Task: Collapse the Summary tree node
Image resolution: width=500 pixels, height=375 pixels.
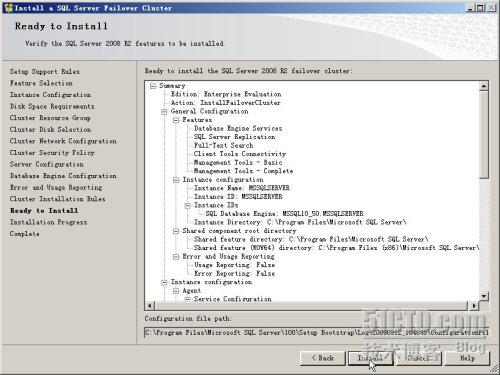Action: (153, 86)
